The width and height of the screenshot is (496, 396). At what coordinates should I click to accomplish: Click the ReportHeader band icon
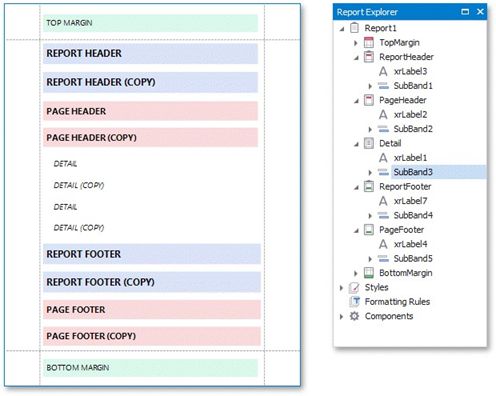click(369, 57)
